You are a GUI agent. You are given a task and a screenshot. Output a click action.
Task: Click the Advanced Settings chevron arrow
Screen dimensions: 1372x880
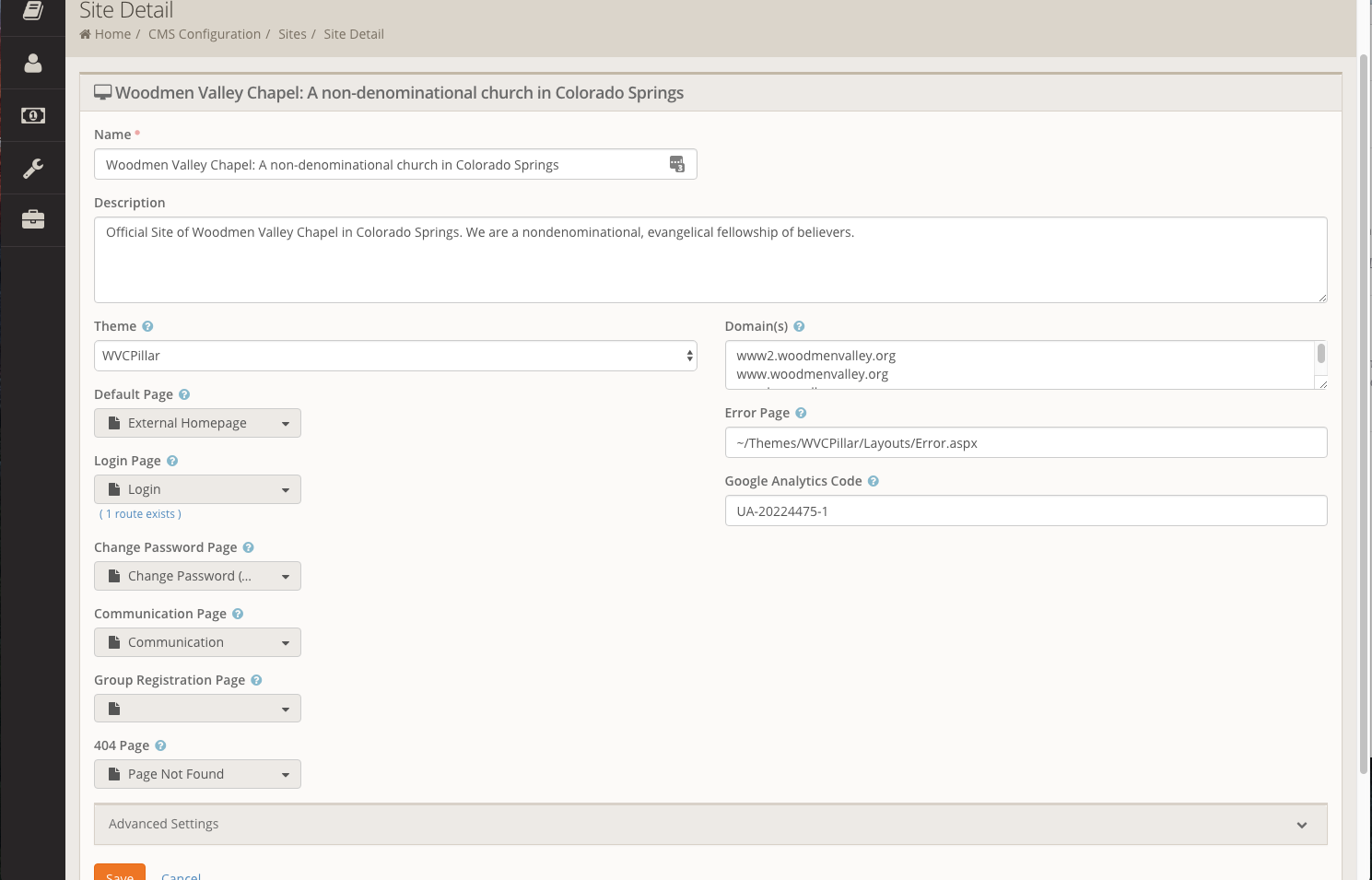[x=1302, y=825]
